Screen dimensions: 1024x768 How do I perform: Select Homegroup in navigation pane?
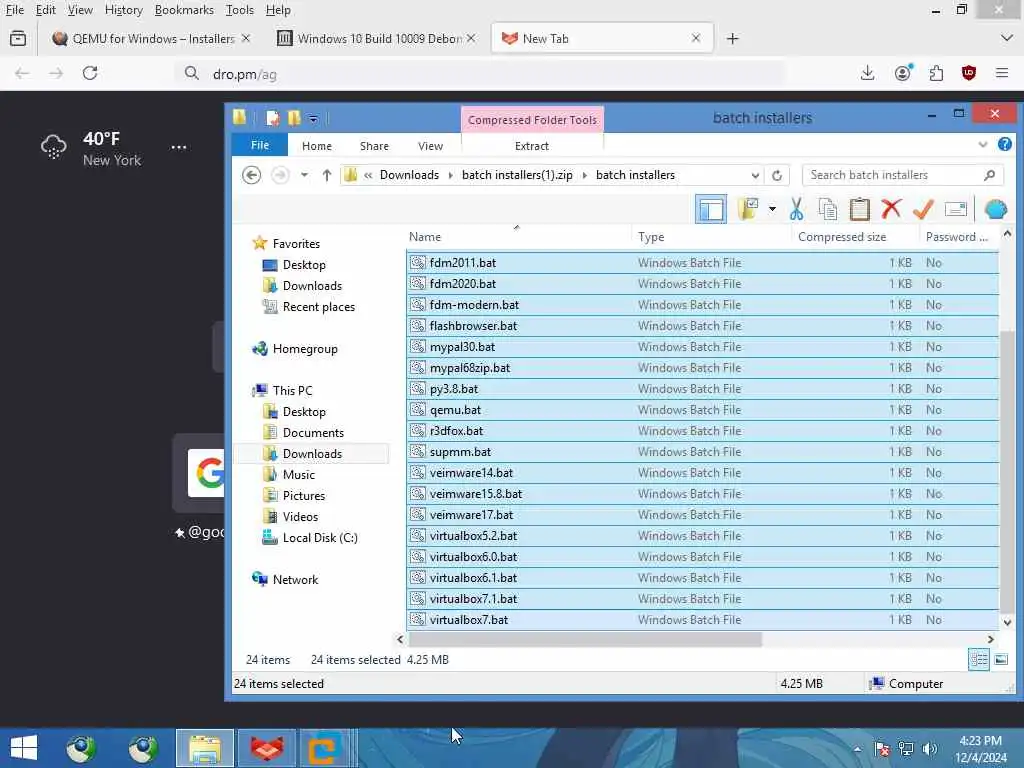click(x=305, y=349)
